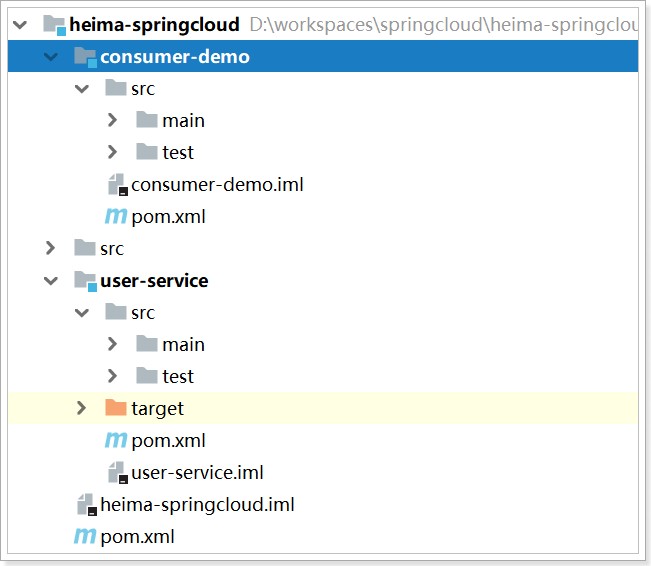Click the heima-springcloud.iml file icon
Viewport: 651px width, 566px height.
point(85,505)
